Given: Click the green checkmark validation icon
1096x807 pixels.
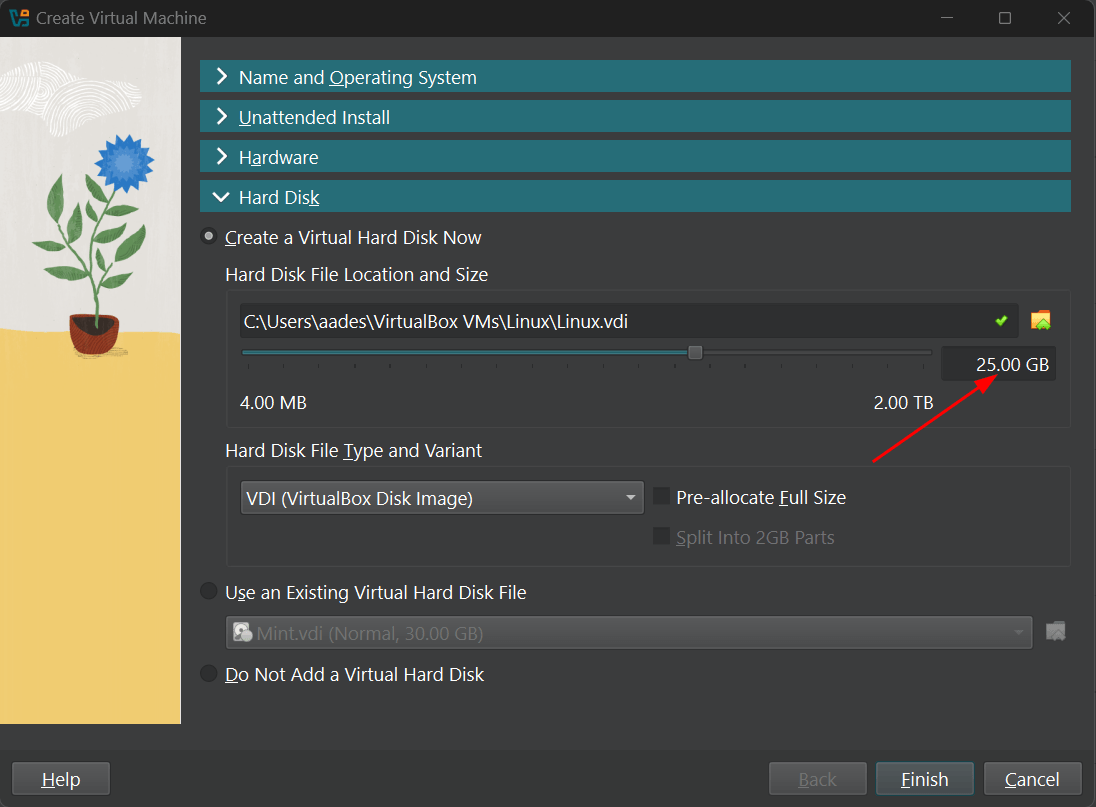Looking at the screenshot, I should pyautogui.click(x=1001, y=320).
